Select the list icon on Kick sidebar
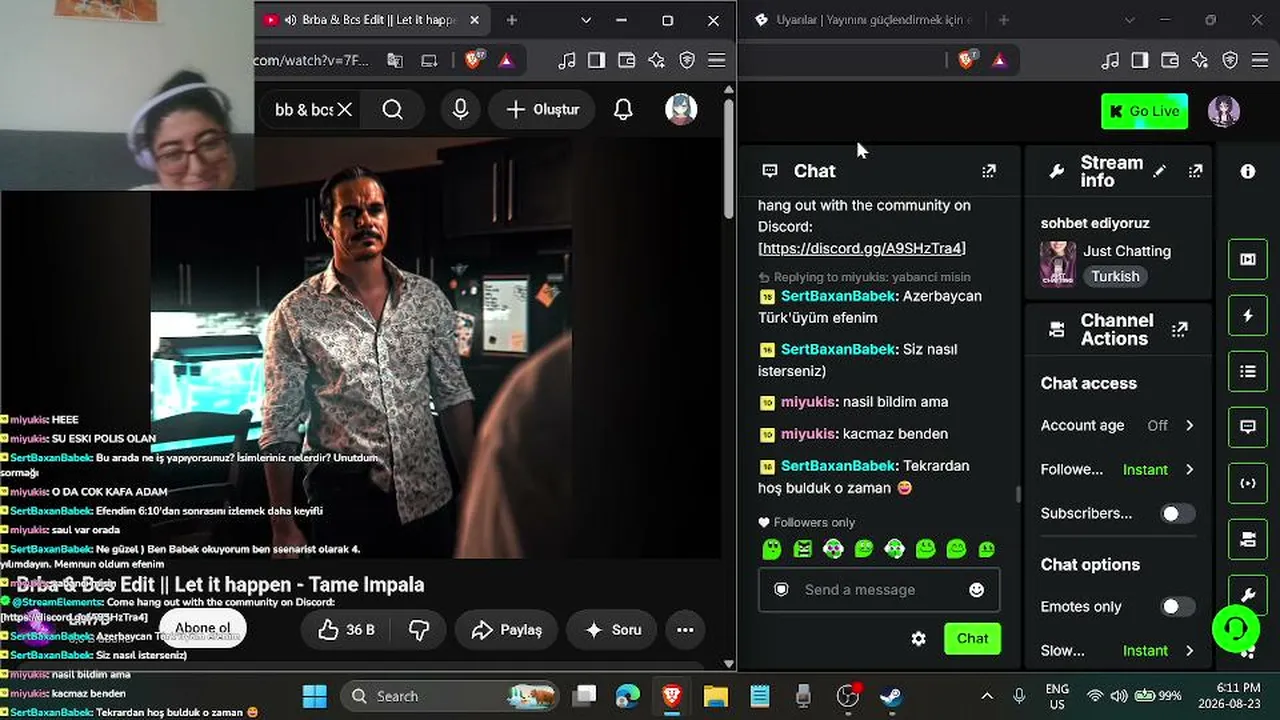 (x=1248, y=372)
